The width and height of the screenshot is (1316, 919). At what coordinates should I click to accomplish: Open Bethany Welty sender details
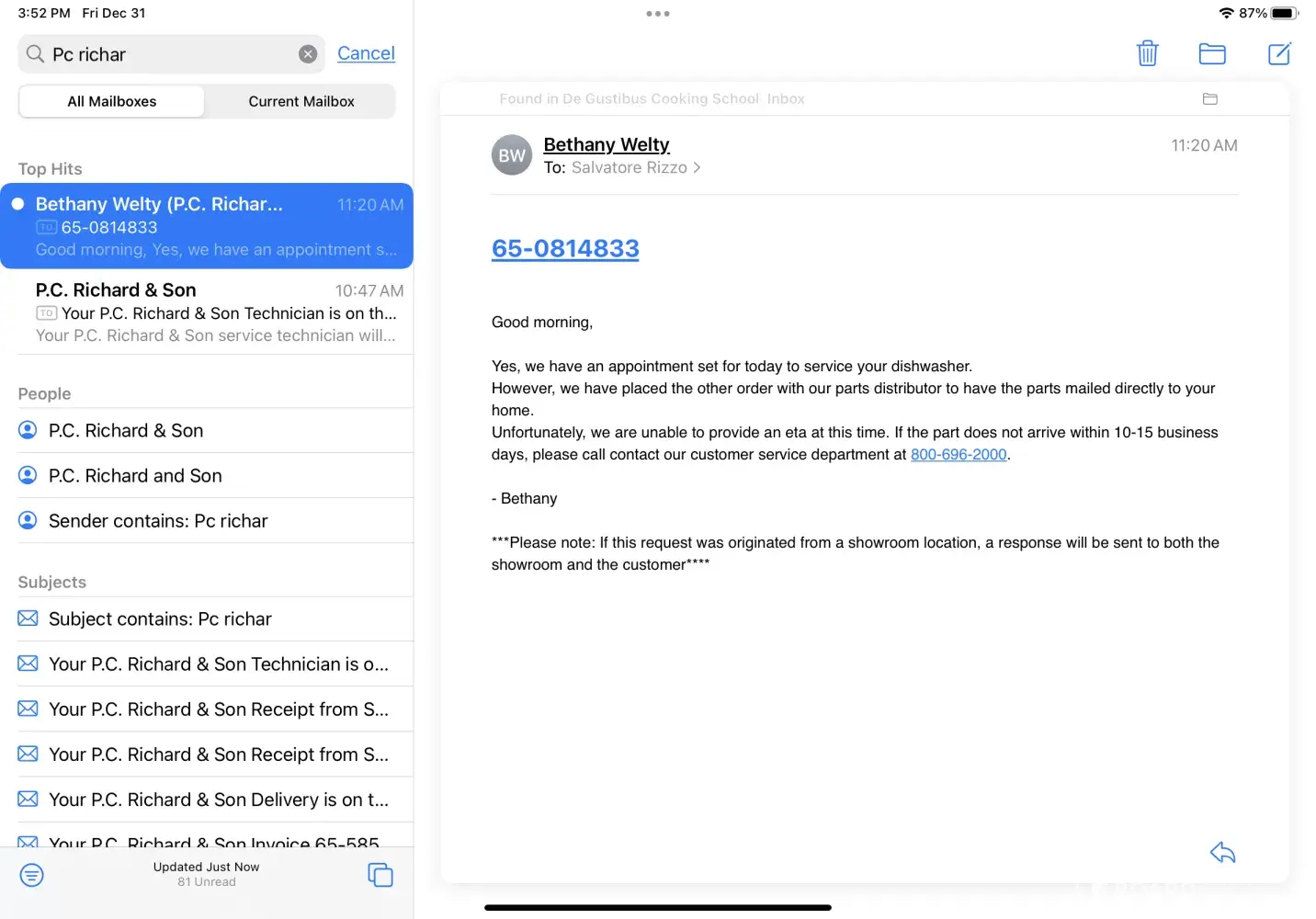point(607,144)
